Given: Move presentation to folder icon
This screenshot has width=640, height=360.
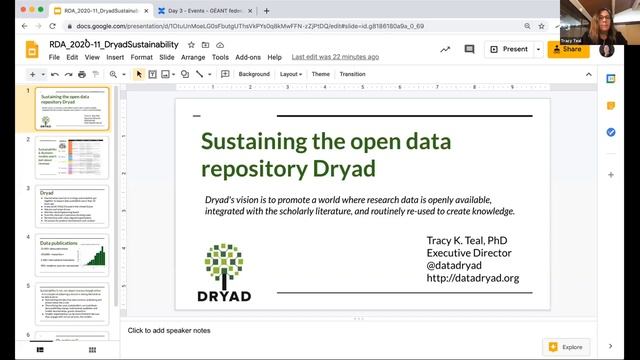Looking at the screenshot, I should pos(205,44).
